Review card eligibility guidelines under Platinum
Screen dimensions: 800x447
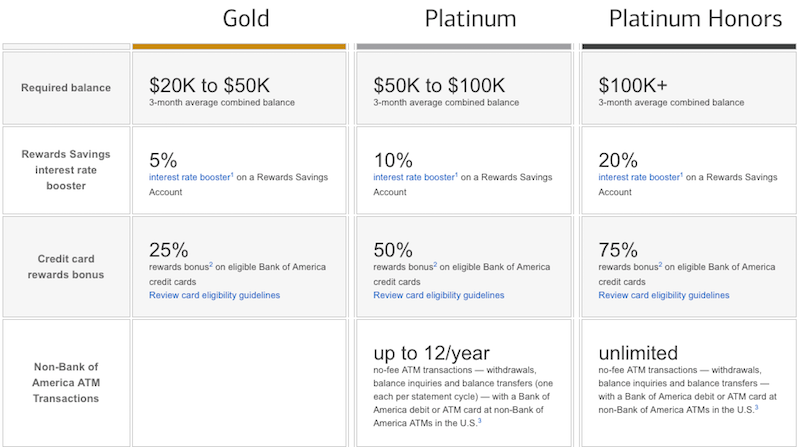(438, 295)
